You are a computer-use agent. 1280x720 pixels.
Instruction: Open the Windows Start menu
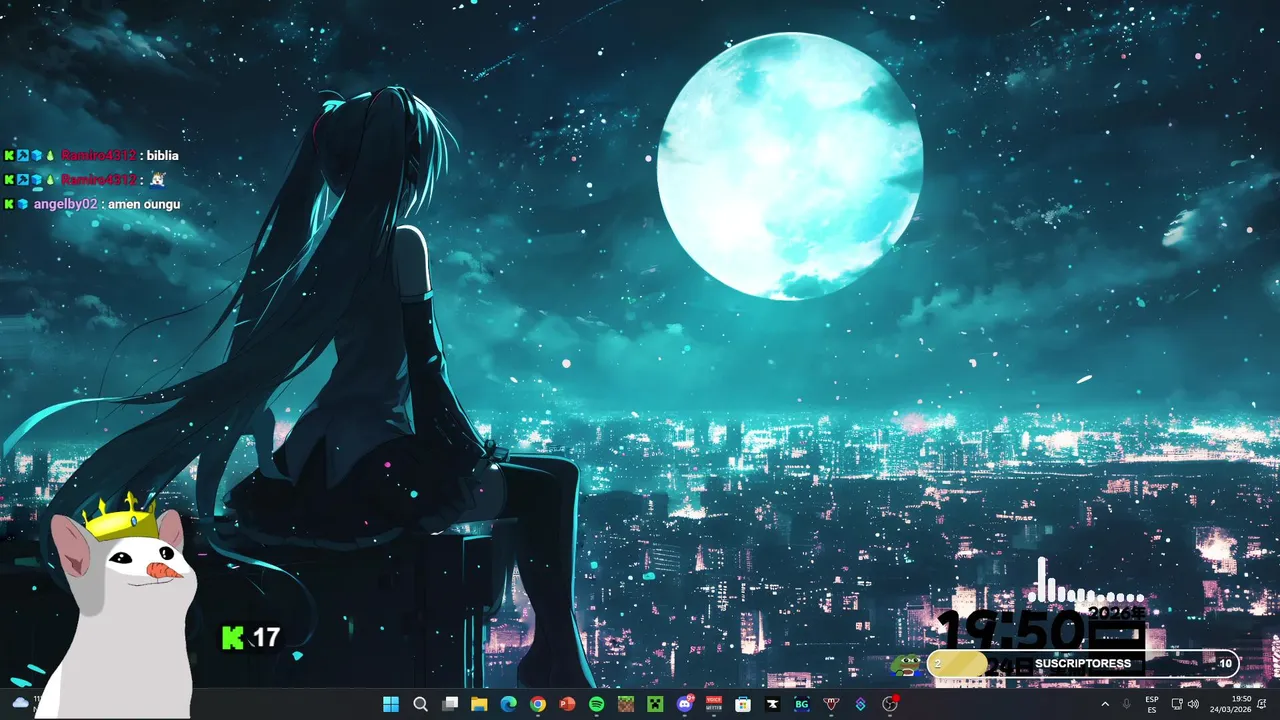(x=391, y=704)
